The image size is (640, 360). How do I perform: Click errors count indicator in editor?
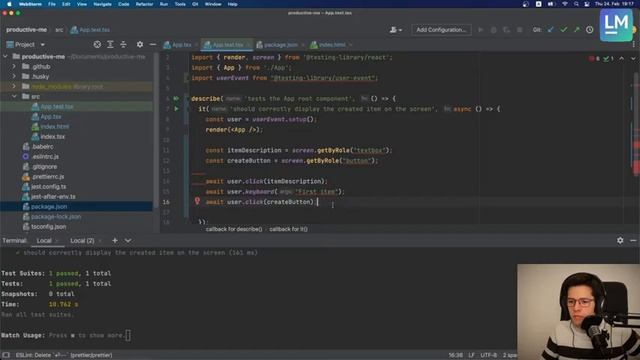594,59
